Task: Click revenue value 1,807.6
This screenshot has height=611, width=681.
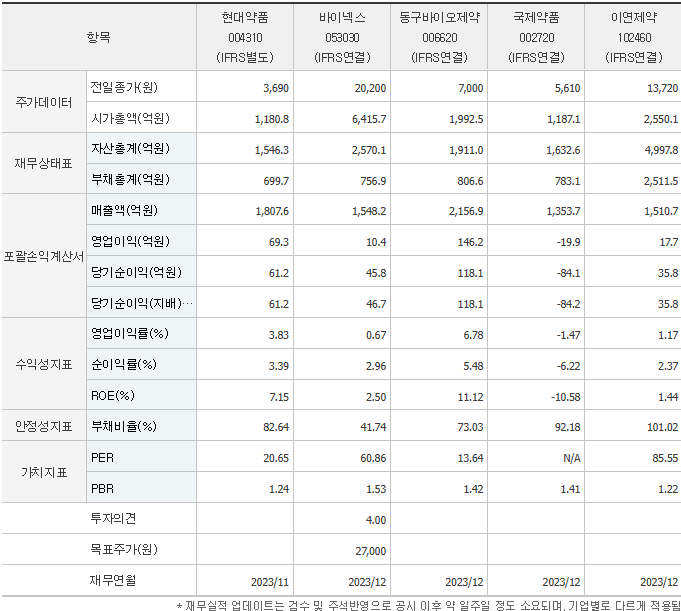Action: pyautogui.click(x=272, y=211)
